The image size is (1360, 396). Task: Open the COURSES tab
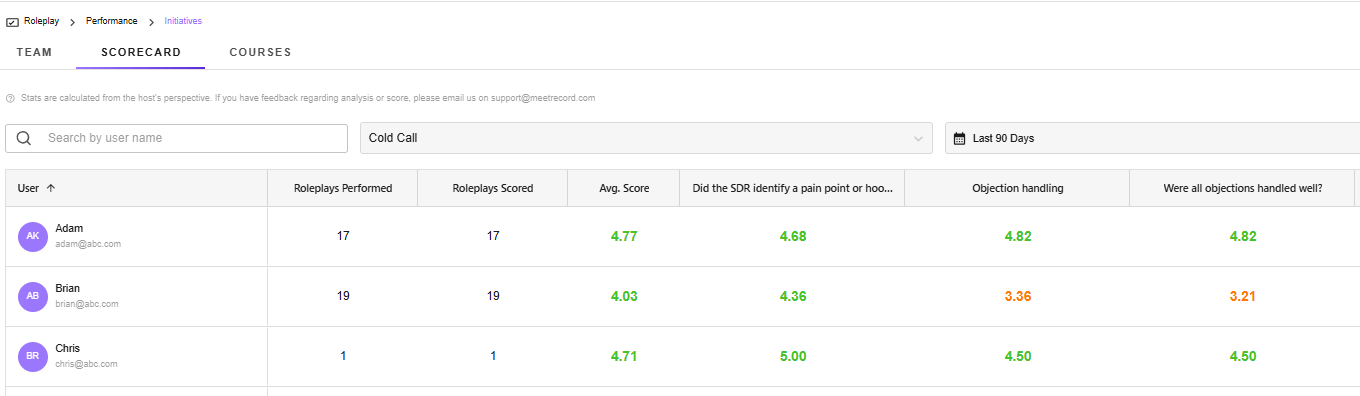260,52
